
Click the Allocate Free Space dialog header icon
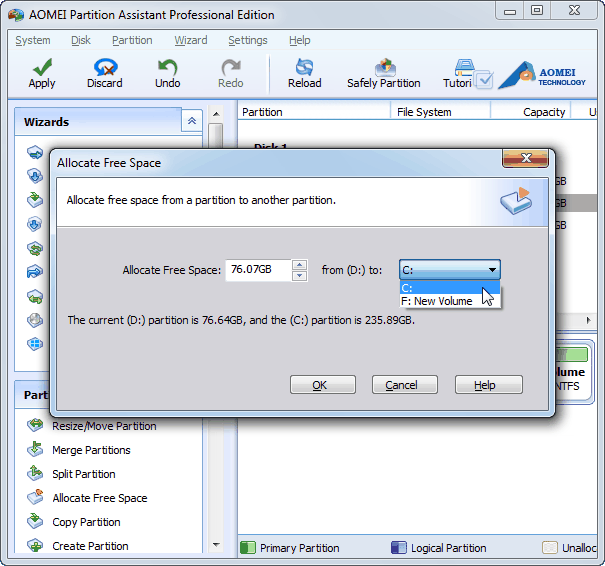tap(516, 201)
